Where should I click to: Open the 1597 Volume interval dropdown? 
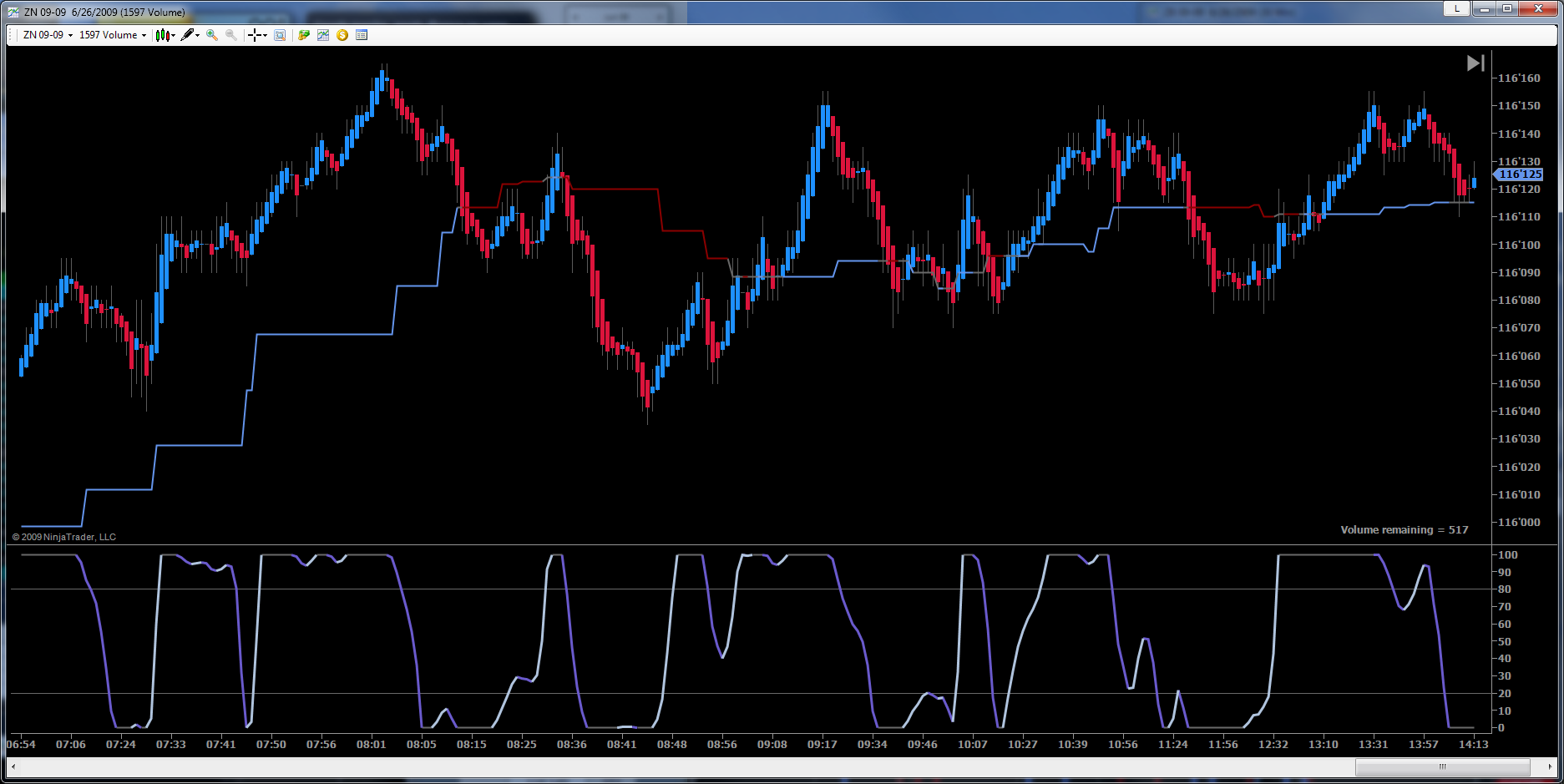(x=113, y=35)
